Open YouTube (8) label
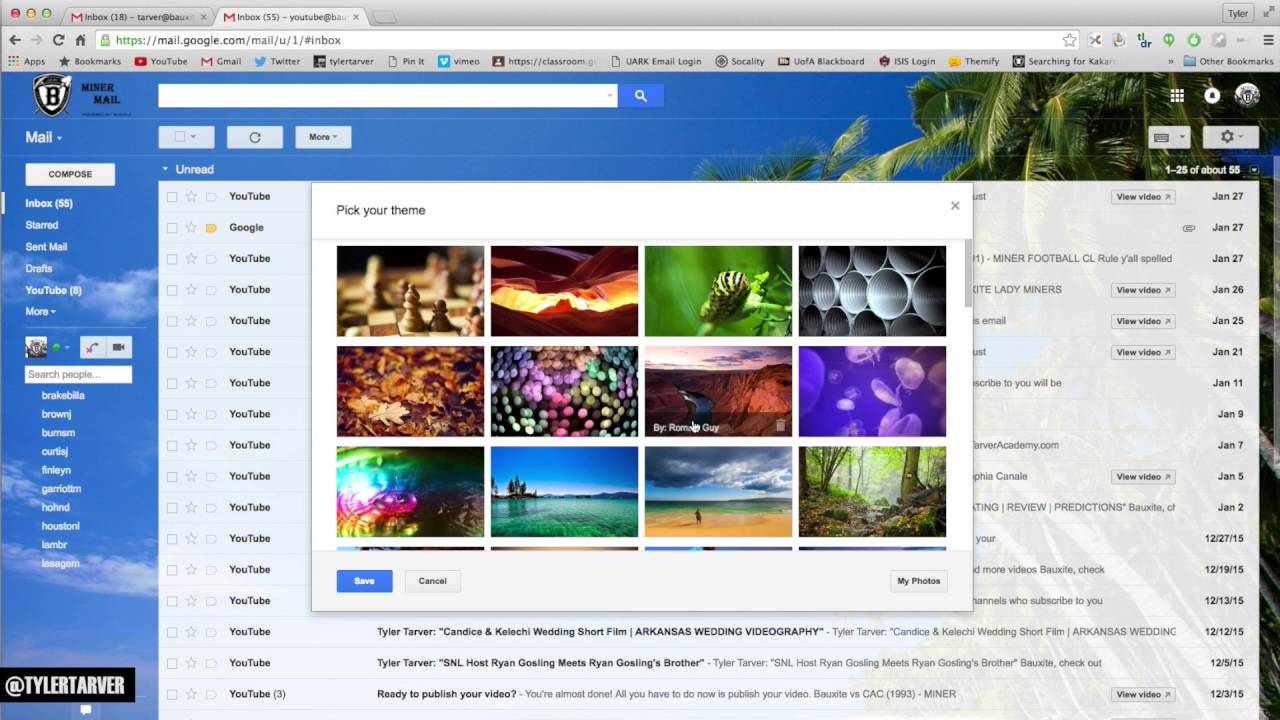 point(53,291)
